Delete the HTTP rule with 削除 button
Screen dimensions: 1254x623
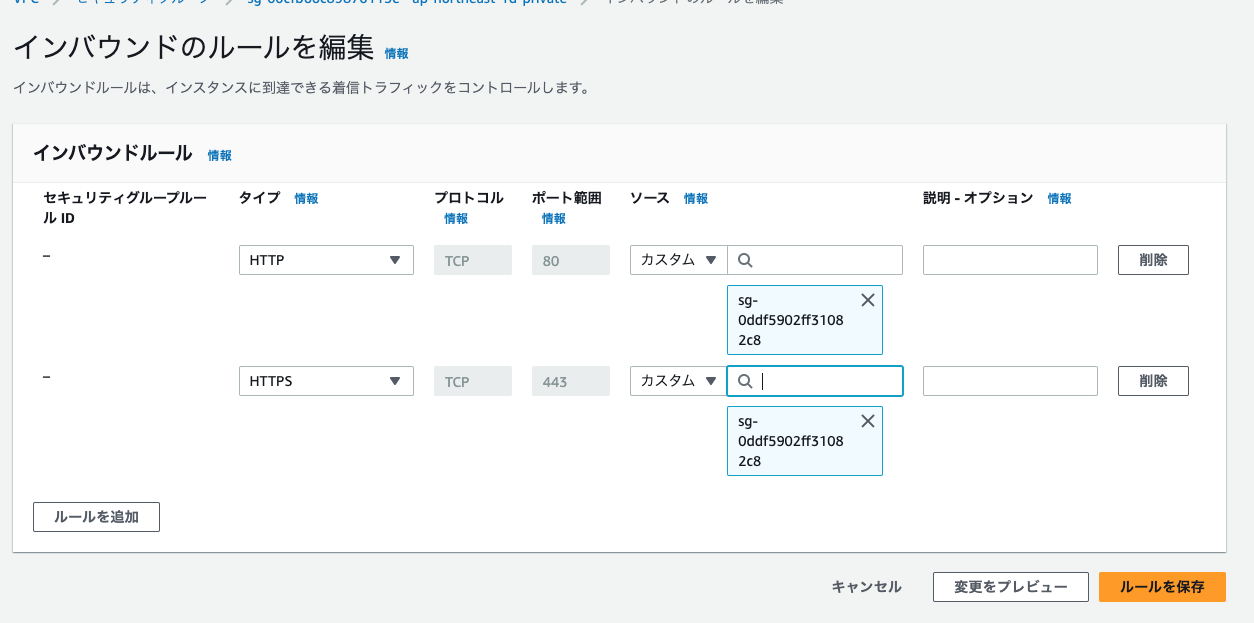coord(1153,260)
